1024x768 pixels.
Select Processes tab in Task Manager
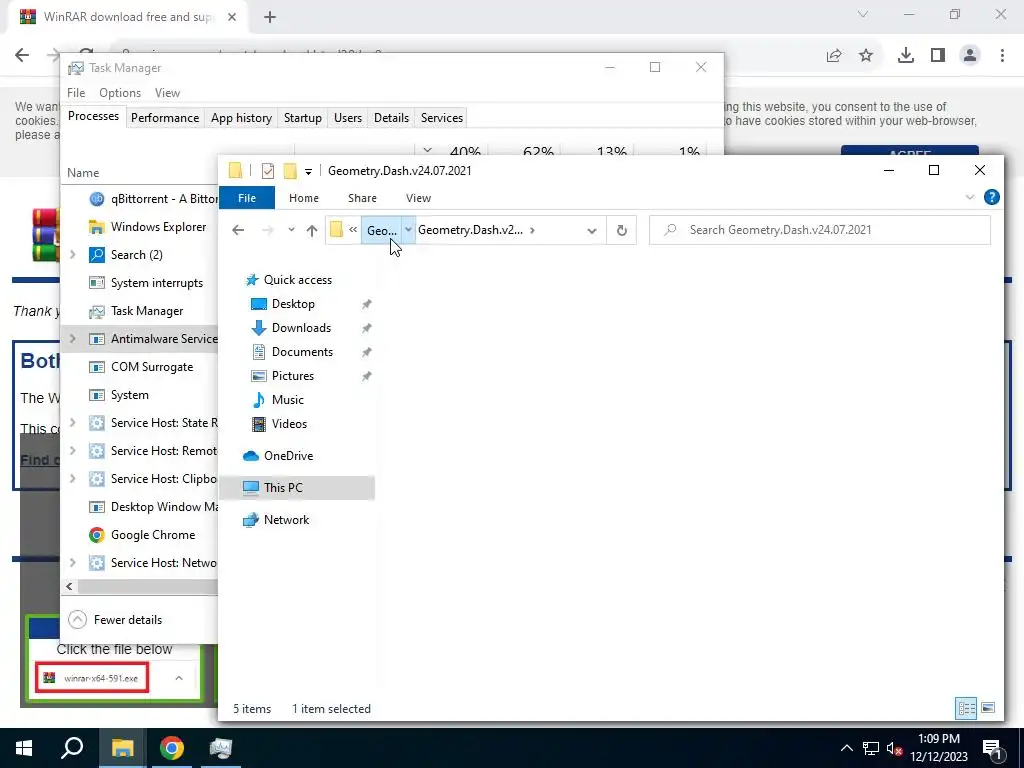click(93, 116)
